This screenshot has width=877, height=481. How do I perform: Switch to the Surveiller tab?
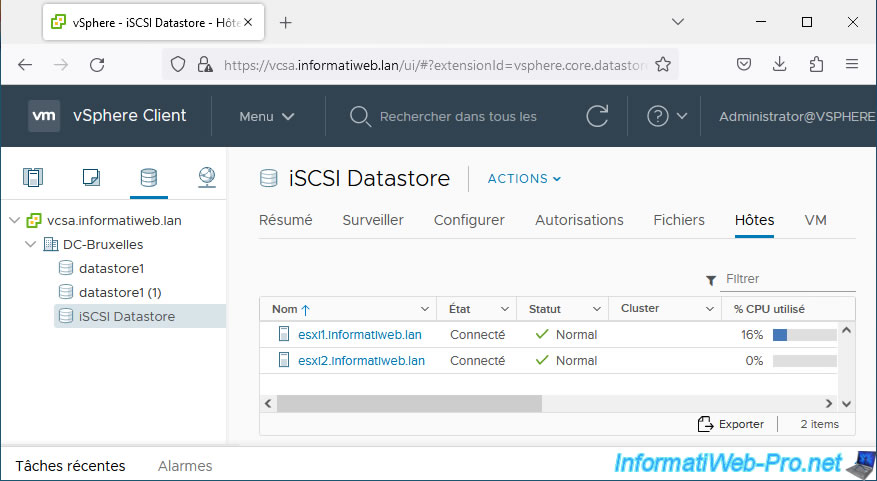373,220
